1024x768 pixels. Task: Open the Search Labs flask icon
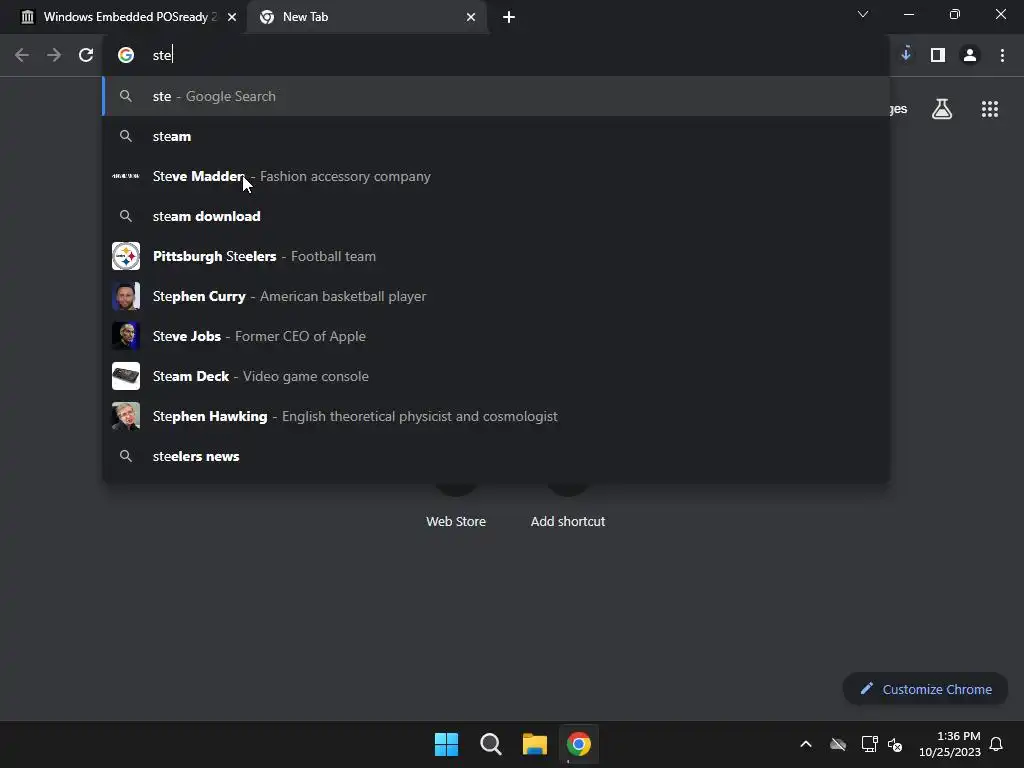tap(942, 109)
